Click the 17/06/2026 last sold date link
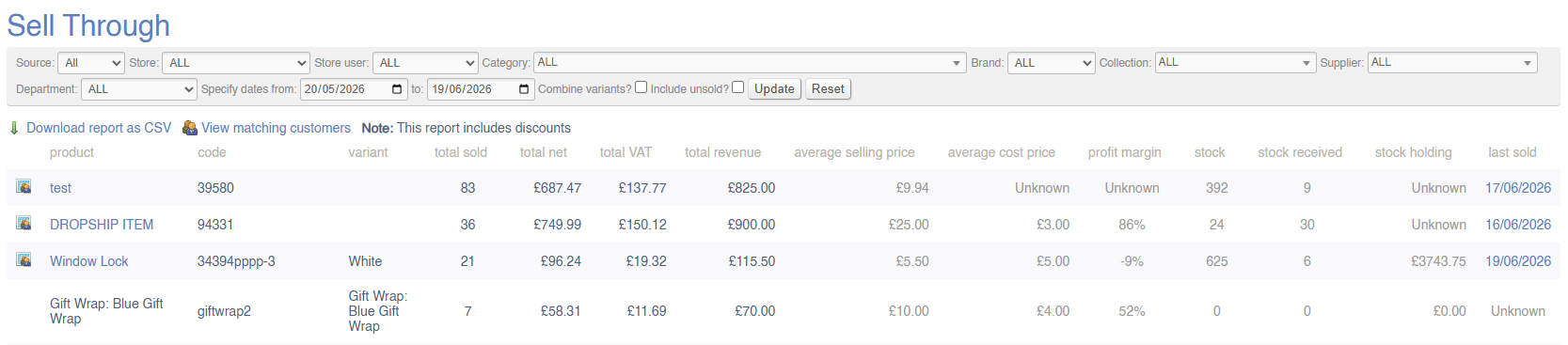1568x345 pixels. (x=1518, y=188)
